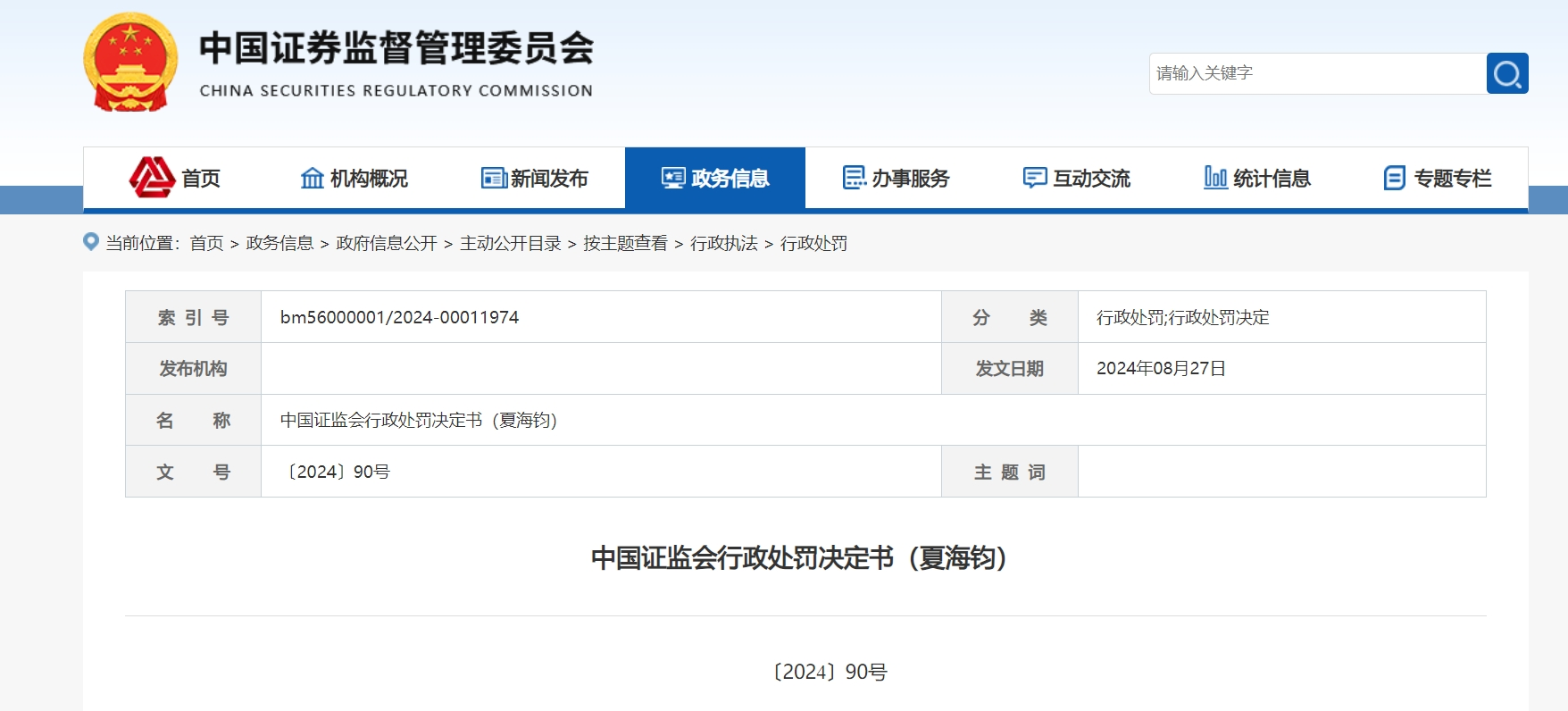Open 政府信息公开 breadcrumb link
The width and height of the screenshot is (1568, 711).
[387, 243]
